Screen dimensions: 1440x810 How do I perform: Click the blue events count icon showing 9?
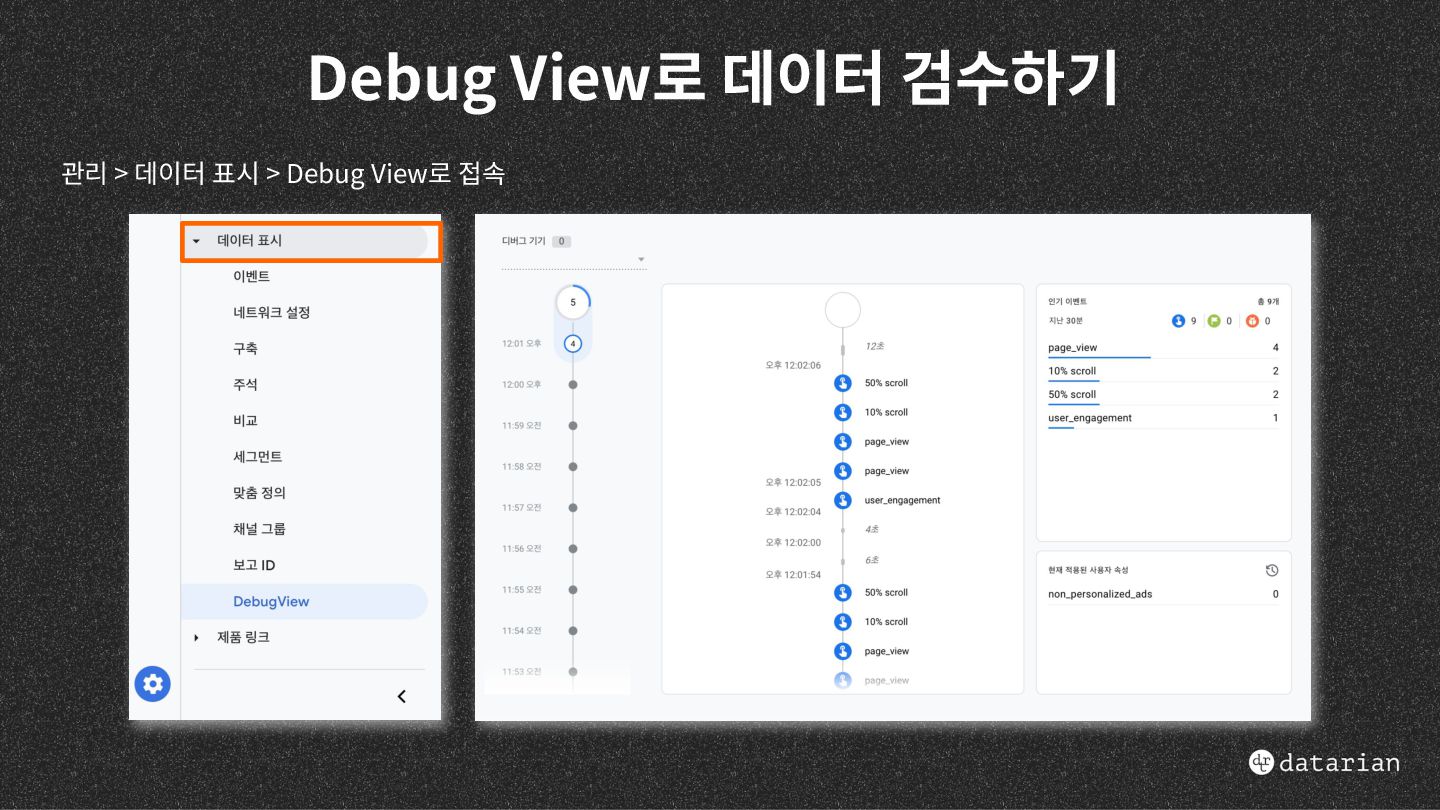tap(1178, 321)
